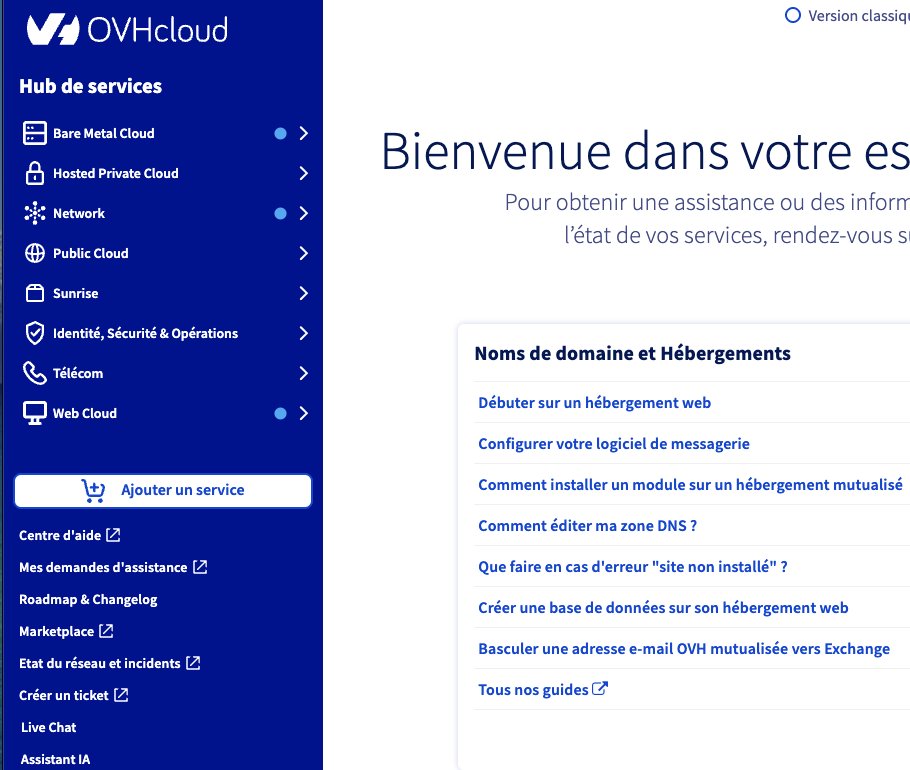910x770 pixels.
Task: Open Etat du réseau et incidents link
Action: pos(110,663)
